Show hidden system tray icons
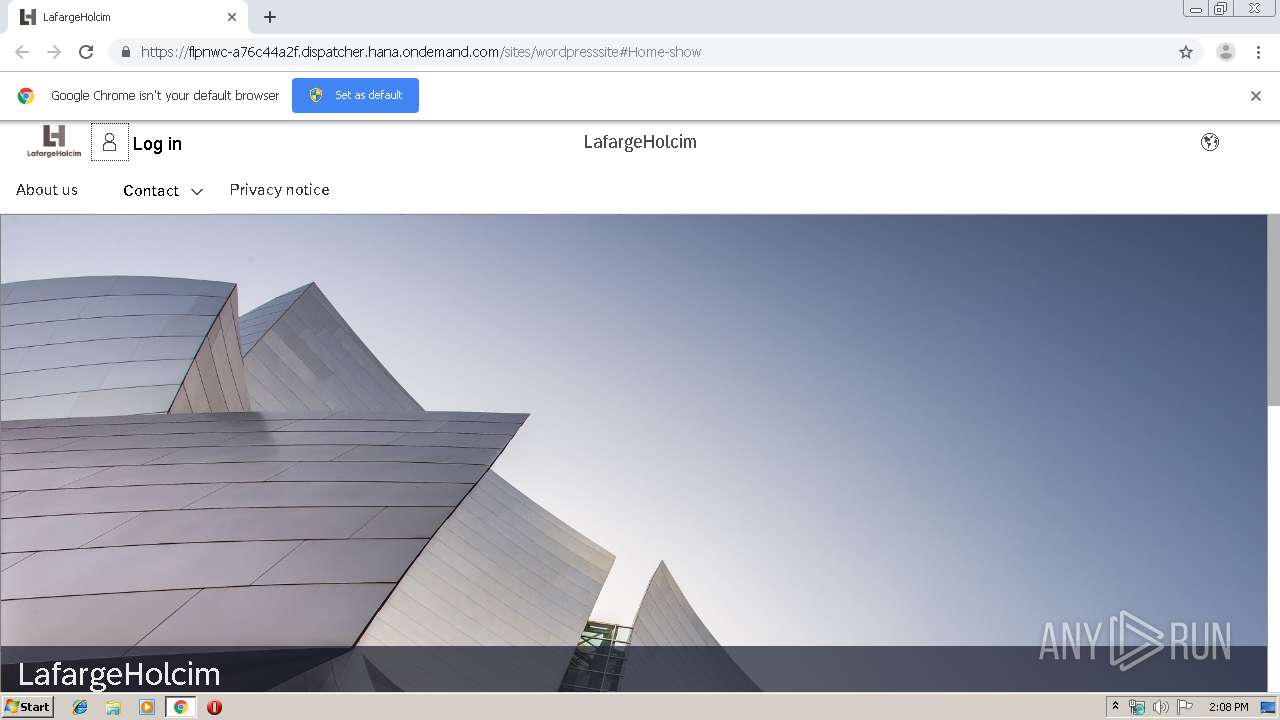The height and width of the screenshot is (720, 1280). (x=1115, y=707)
